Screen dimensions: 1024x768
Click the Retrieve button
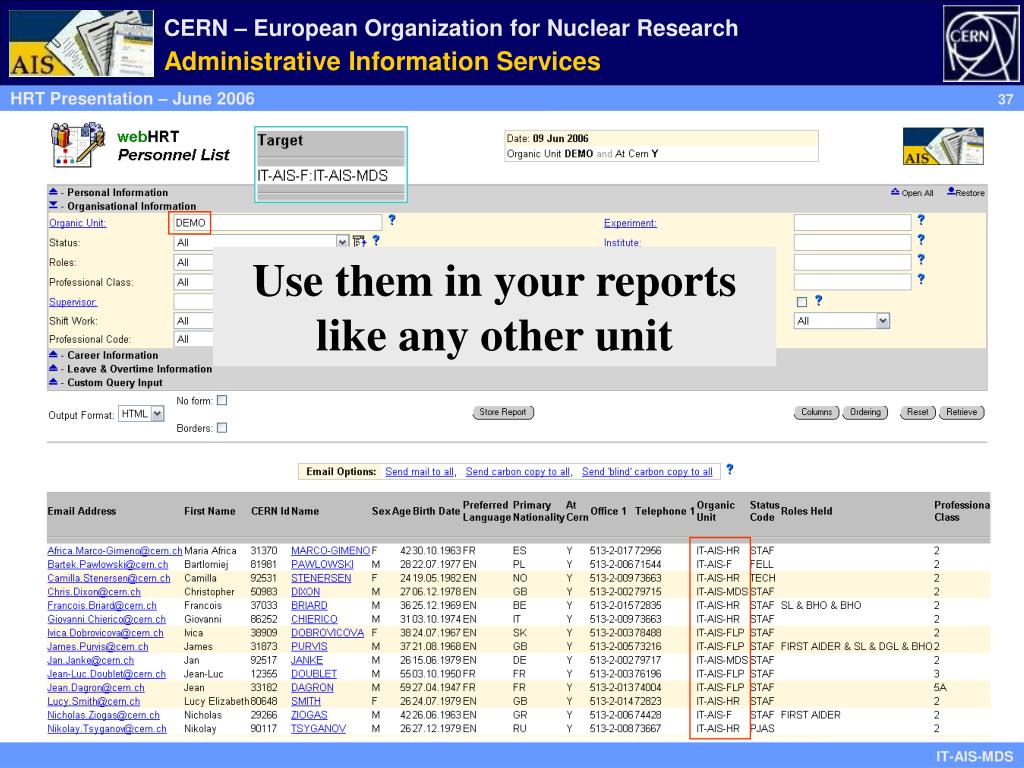(961, 412)
